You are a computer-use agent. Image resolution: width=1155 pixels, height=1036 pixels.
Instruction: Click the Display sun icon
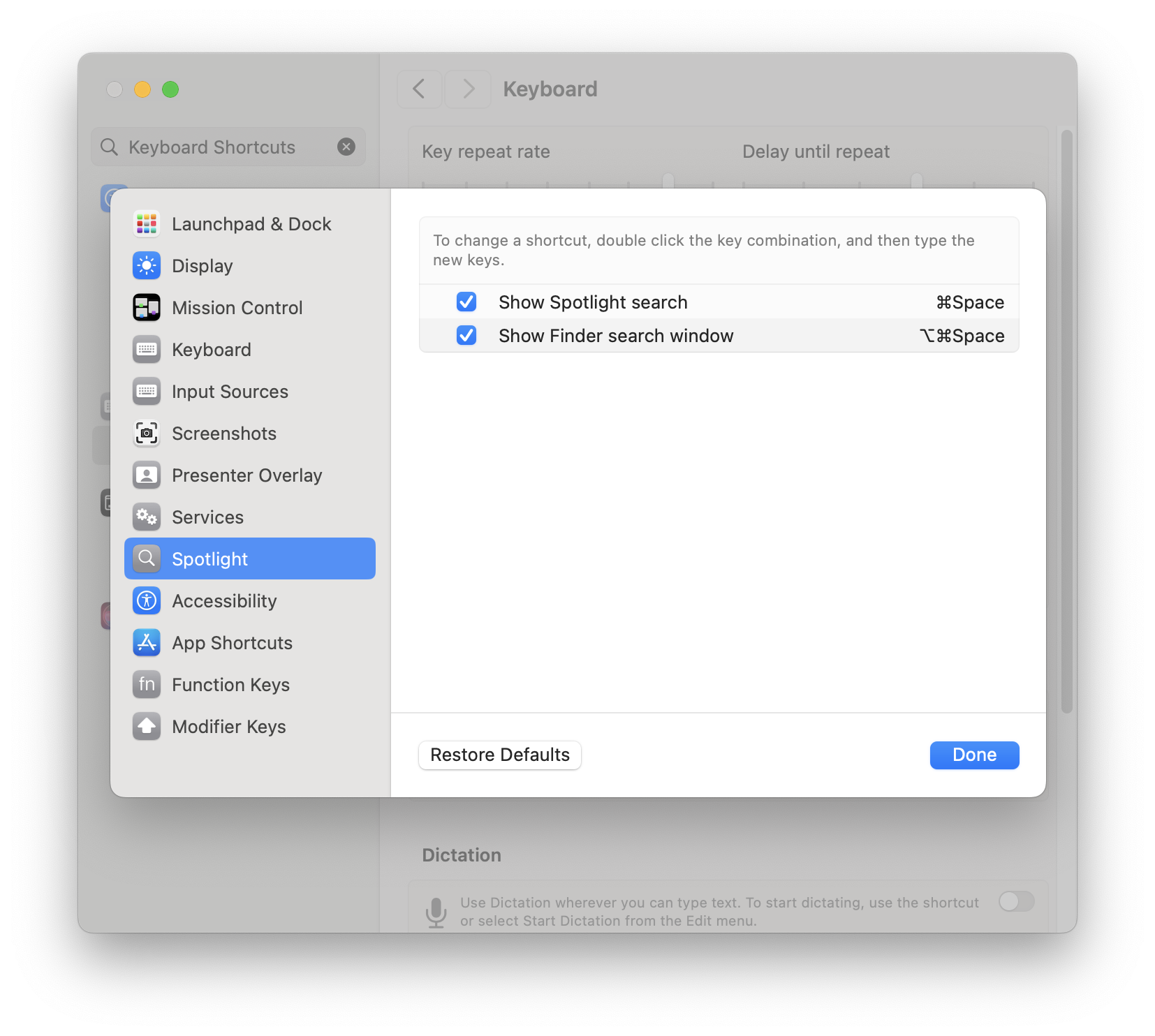click(x=147, y=266)
